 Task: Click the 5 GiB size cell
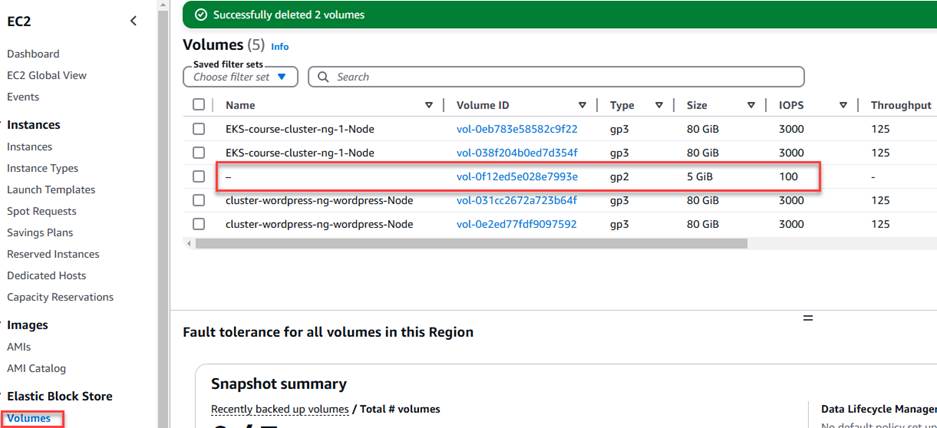700,177
